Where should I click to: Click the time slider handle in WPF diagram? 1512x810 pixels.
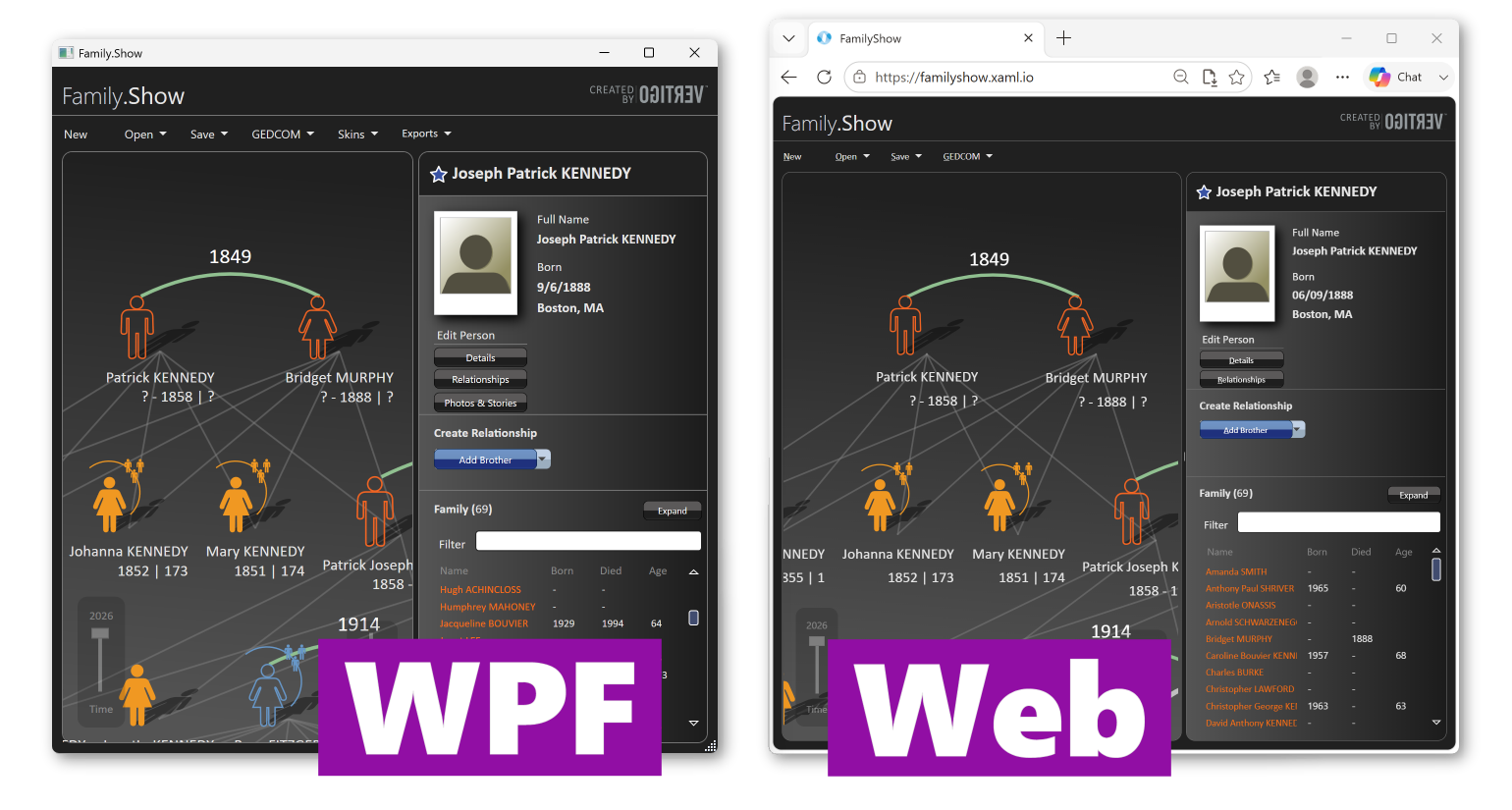(99, 633)
